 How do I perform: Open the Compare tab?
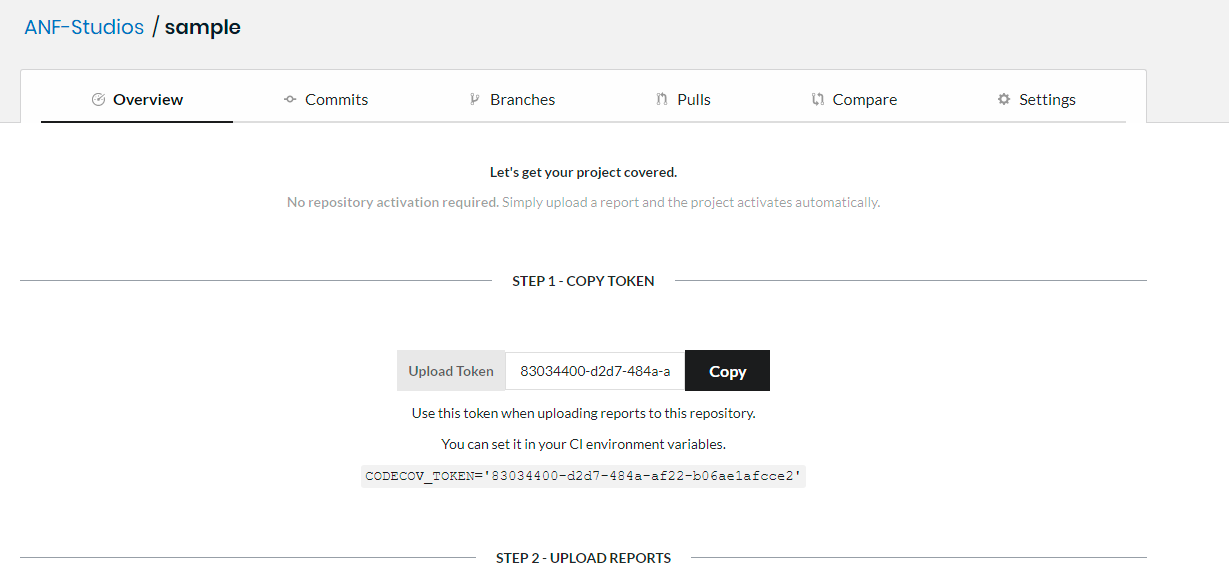point(865,99)
